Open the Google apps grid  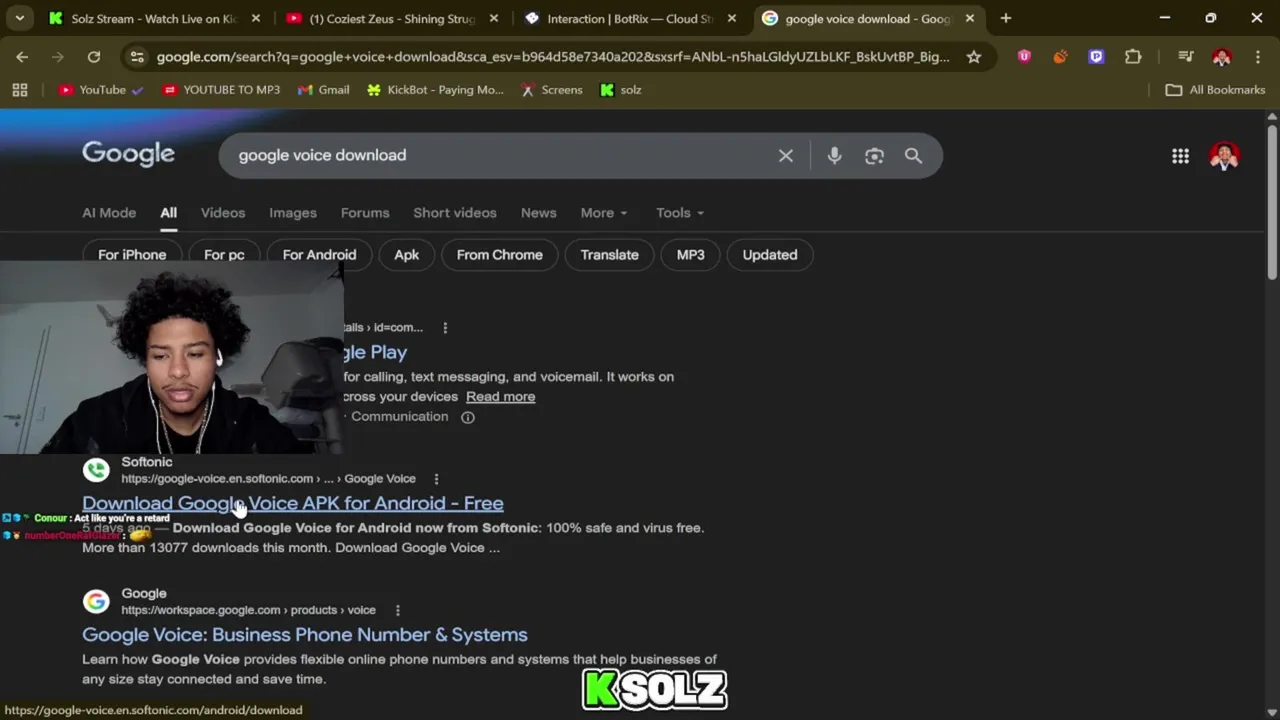pyautogui.click(x=1180, y=155)
